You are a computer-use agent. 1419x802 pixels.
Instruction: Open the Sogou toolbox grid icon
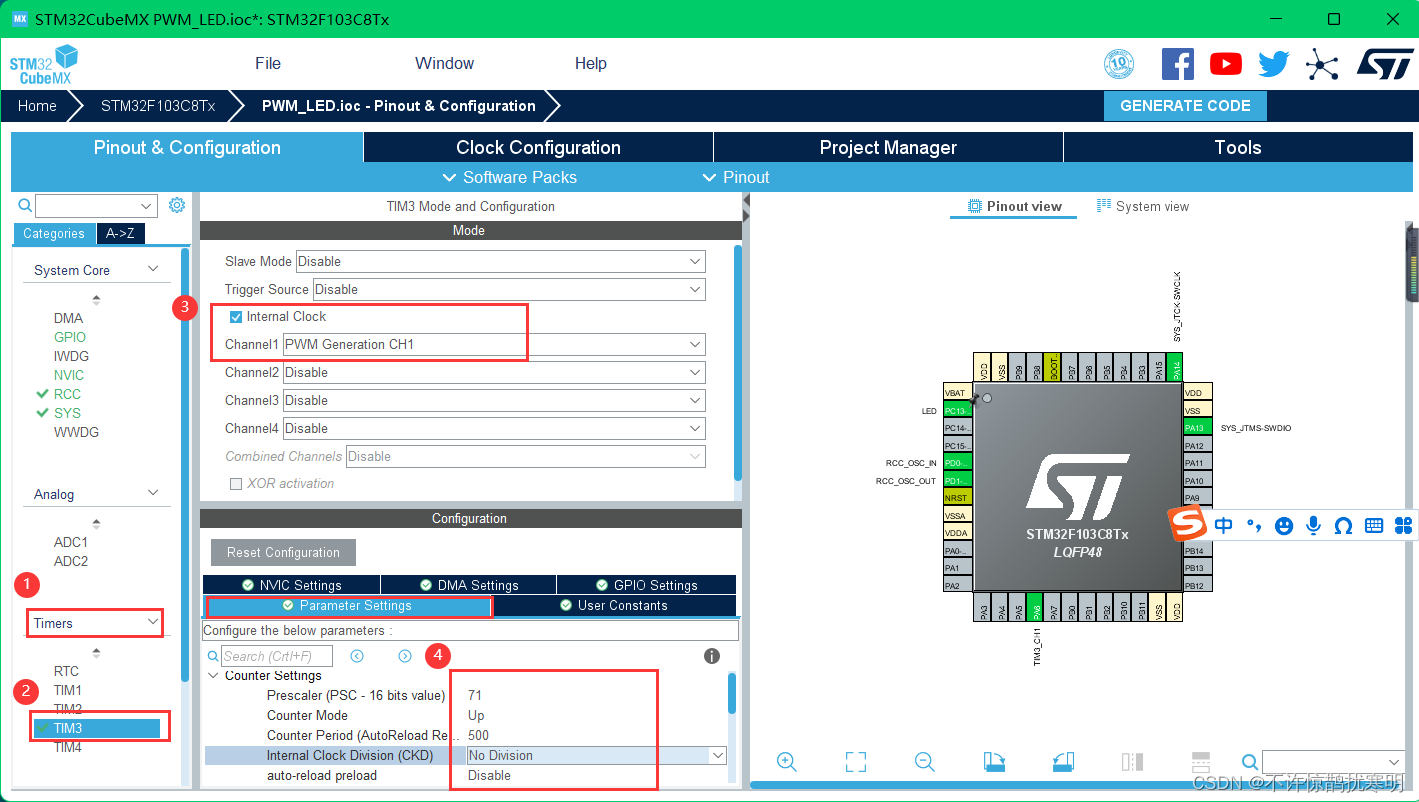[x=1404, y=525]
